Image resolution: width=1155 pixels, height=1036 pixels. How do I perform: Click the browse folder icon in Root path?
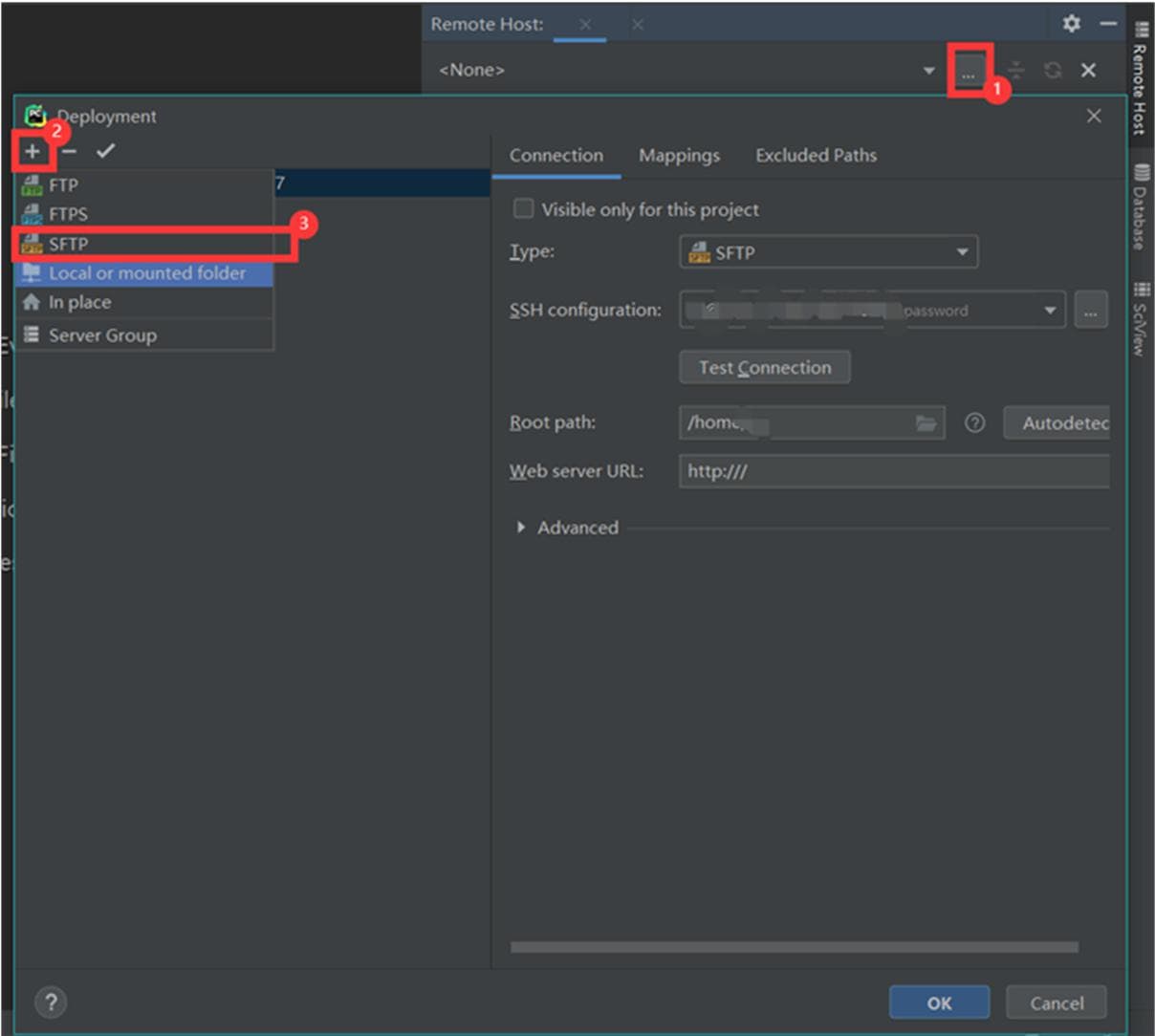926,422
